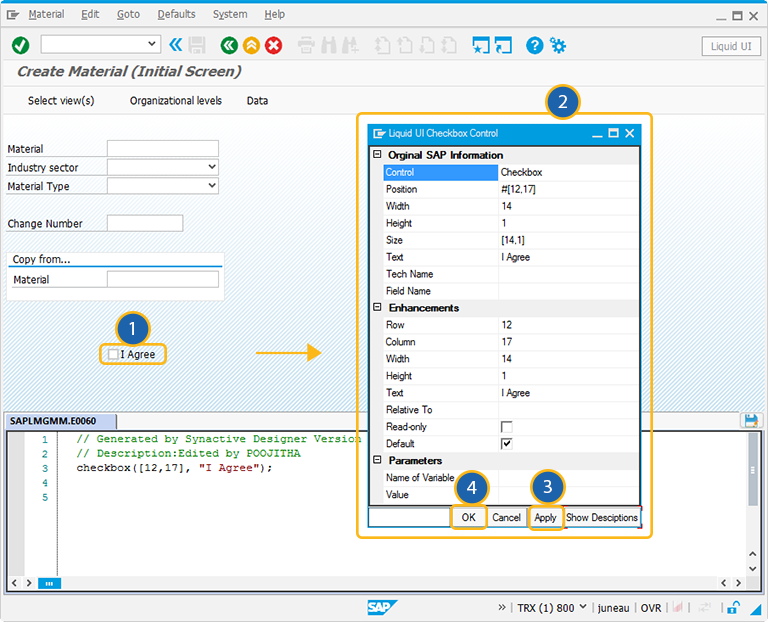Click the lock icon in status bar
Screen dimensions: 768x622
(x=733, y=608)
